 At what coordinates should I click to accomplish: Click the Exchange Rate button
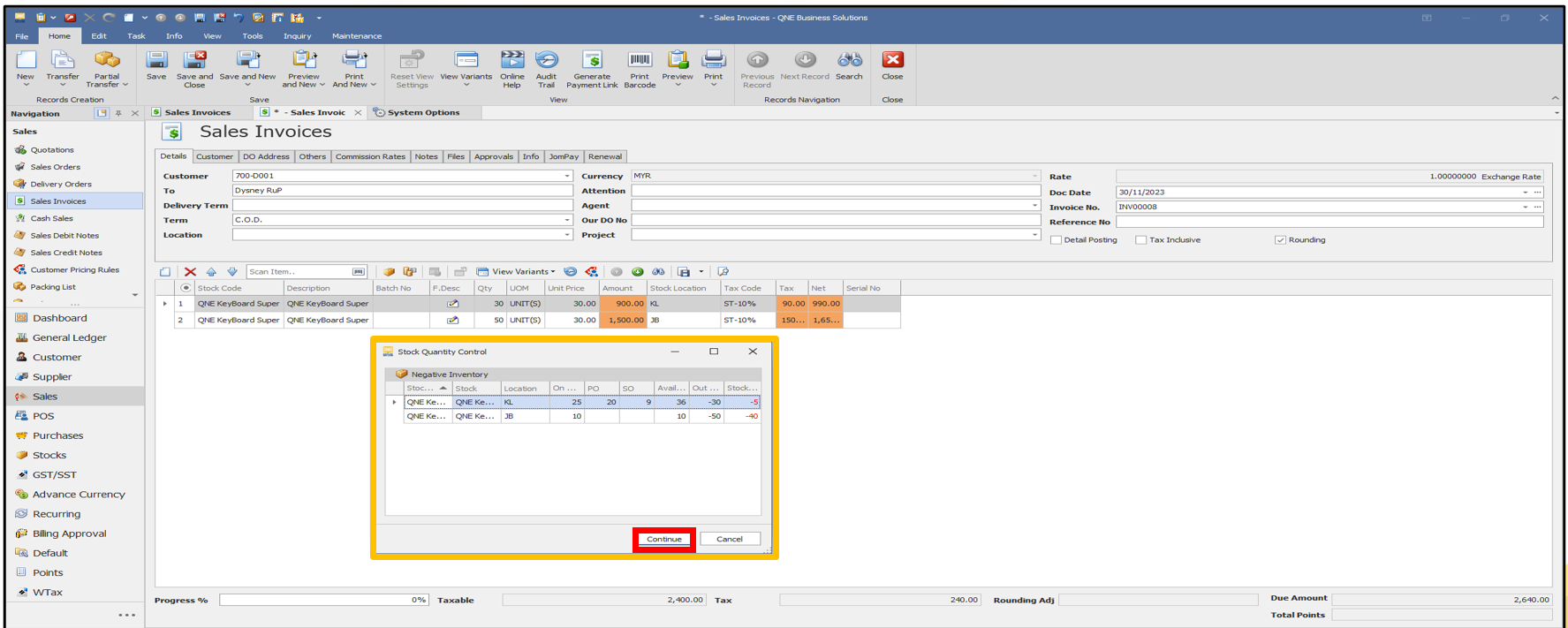click(x=1511, y=177)
